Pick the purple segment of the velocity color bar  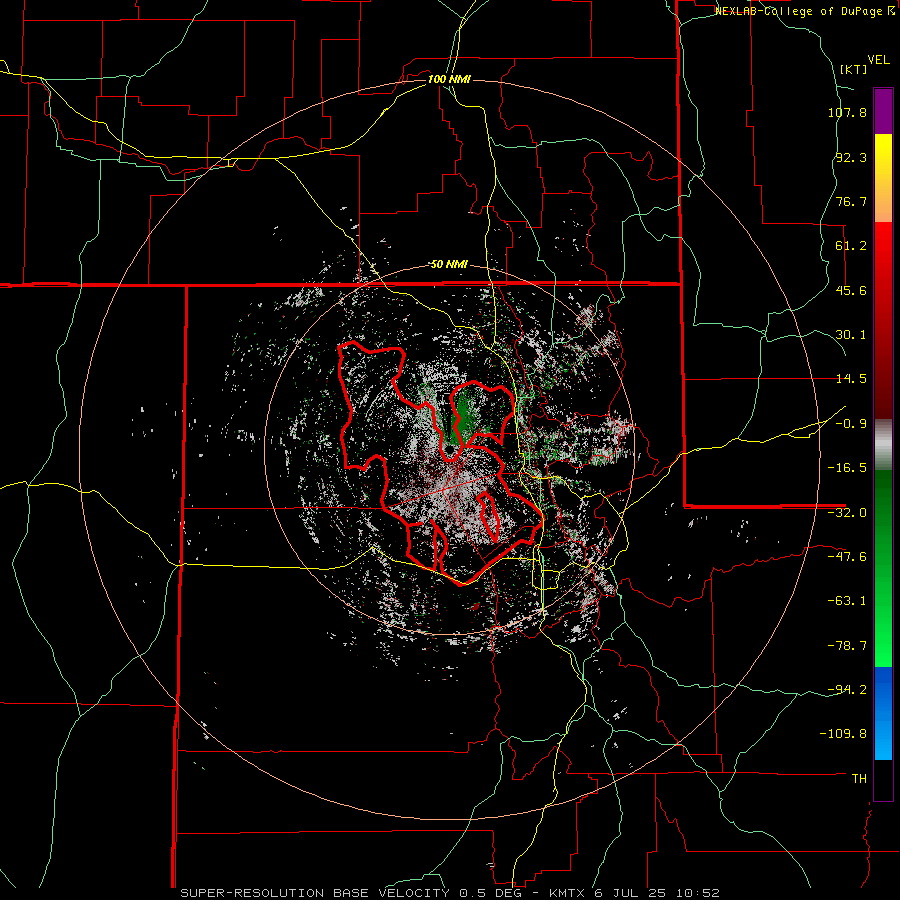pyautogui.click(x=883, y=111)
